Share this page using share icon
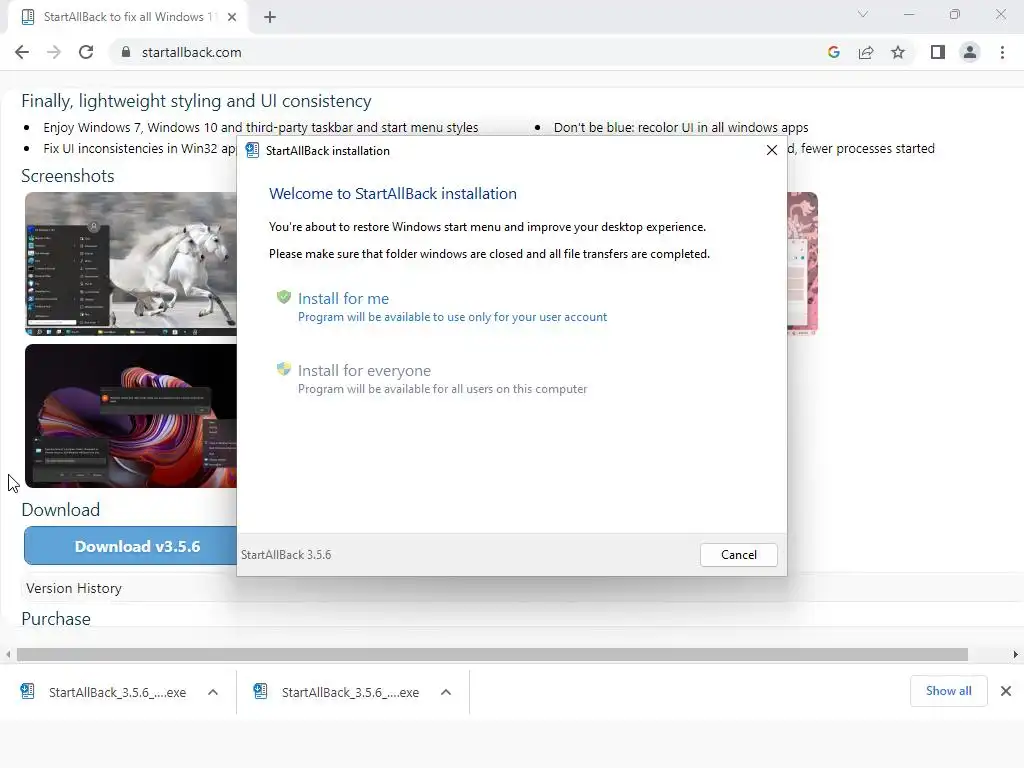This screenshot has height=768, width=1024. point(866,52)
